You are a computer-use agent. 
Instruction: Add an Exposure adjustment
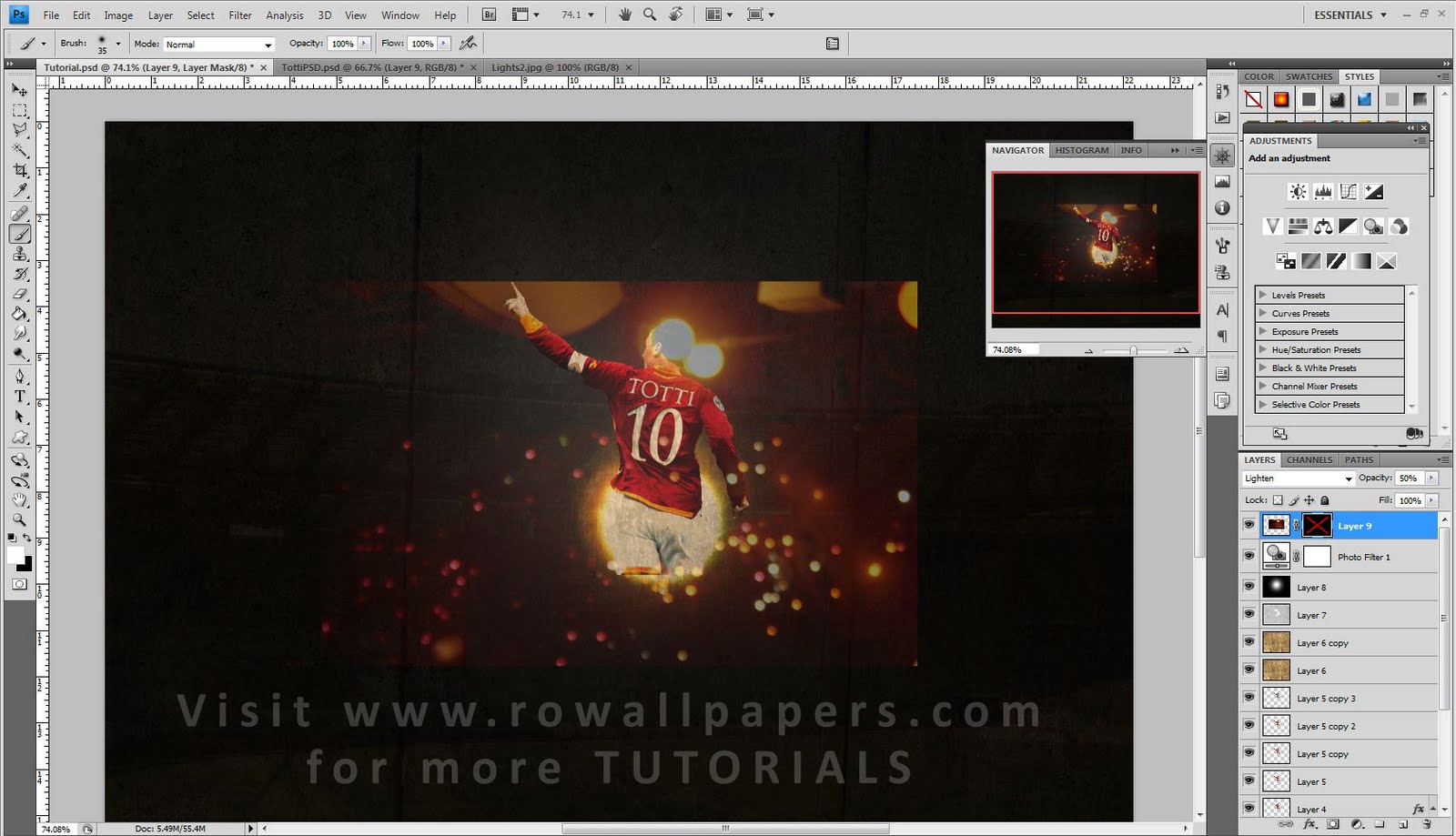pos(1374,192)
